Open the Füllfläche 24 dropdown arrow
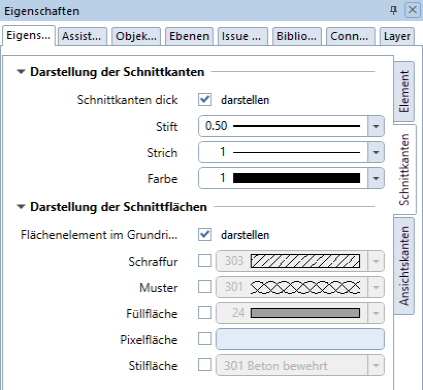Viewport: 423px width, 390px height. [x=376, y=313]
